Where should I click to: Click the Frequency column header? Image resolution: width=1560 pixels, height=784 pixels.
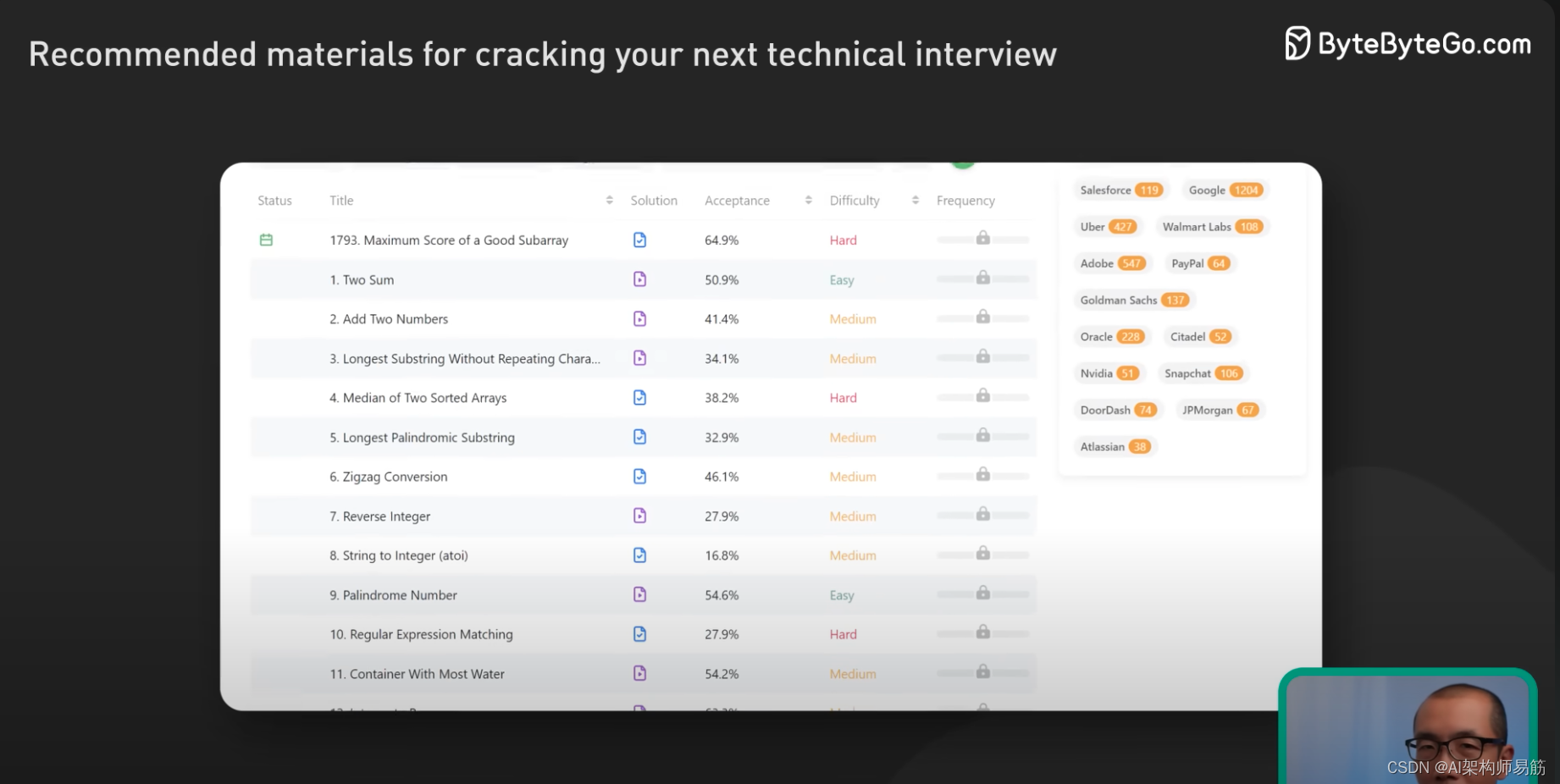(x=965, y=201)
